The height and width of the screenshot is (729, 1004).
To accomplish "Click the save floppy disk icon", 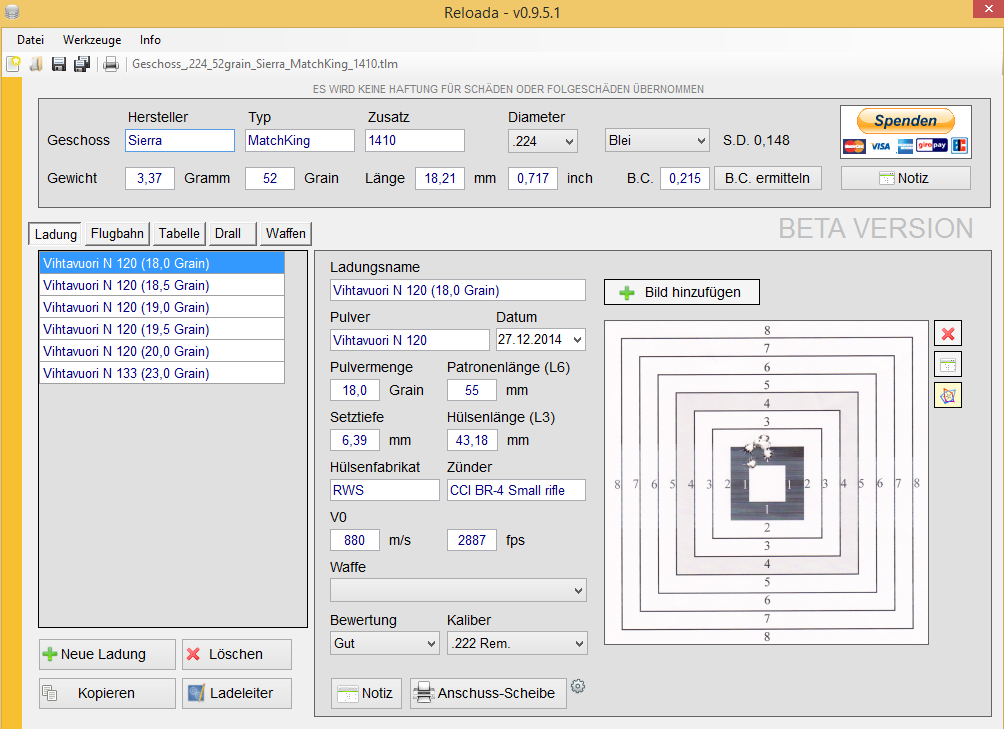I will 59,64.
